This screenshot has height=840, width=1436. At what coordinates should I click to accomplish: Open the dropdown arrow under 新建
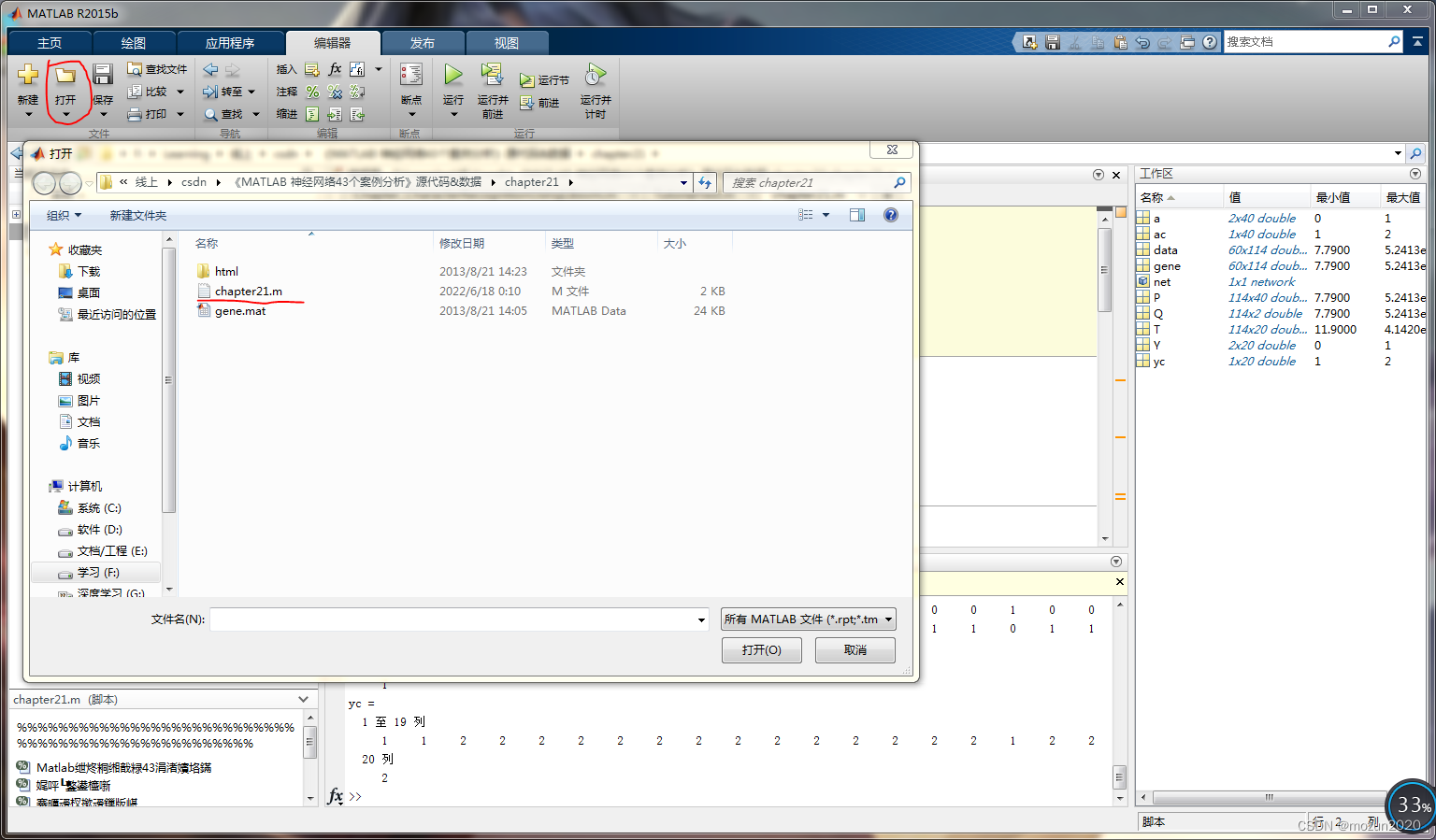(x=28, y=115)
